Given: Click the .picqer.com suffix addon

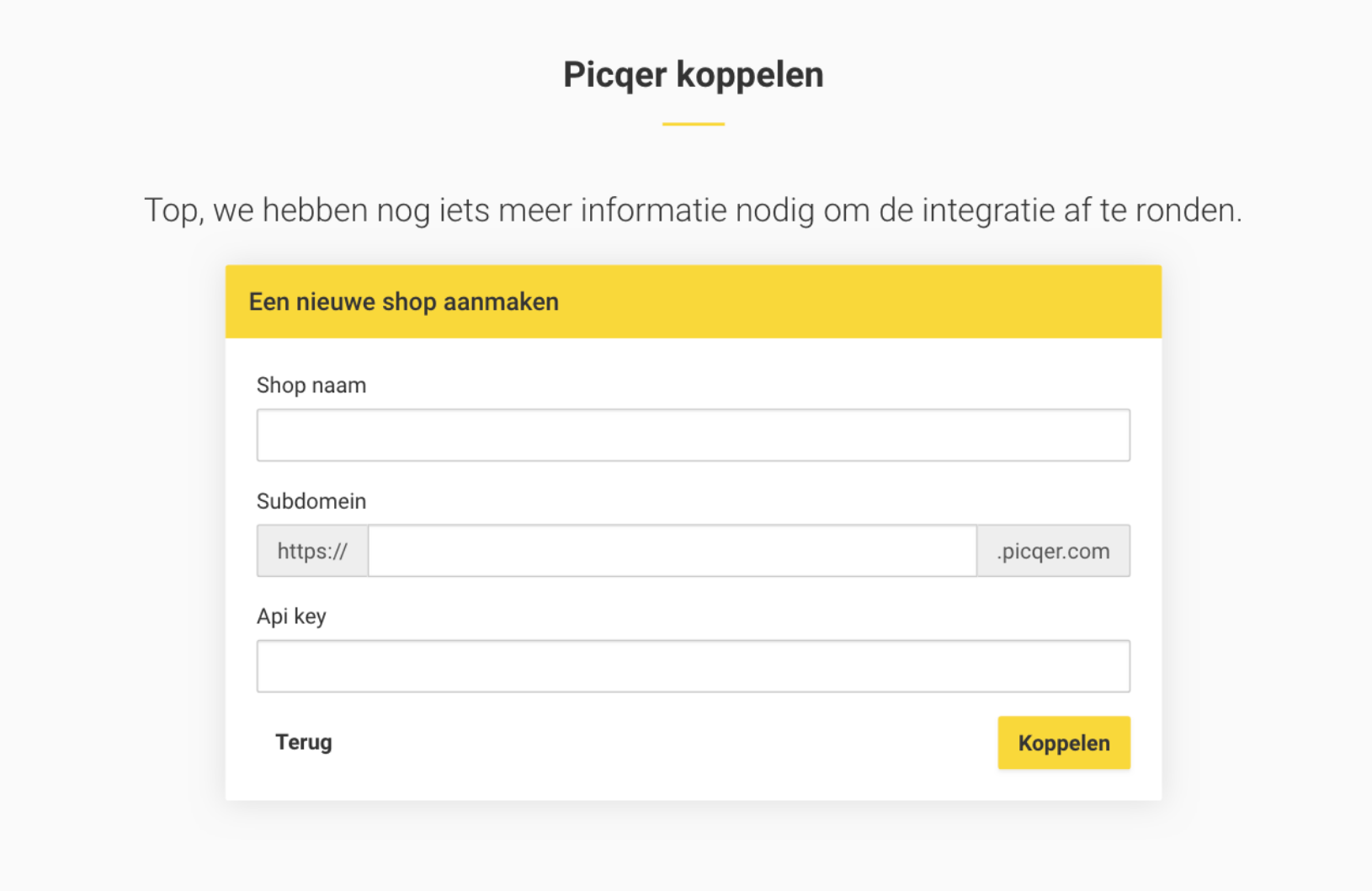Looking at the screenshot, I should coord(1053,551).
